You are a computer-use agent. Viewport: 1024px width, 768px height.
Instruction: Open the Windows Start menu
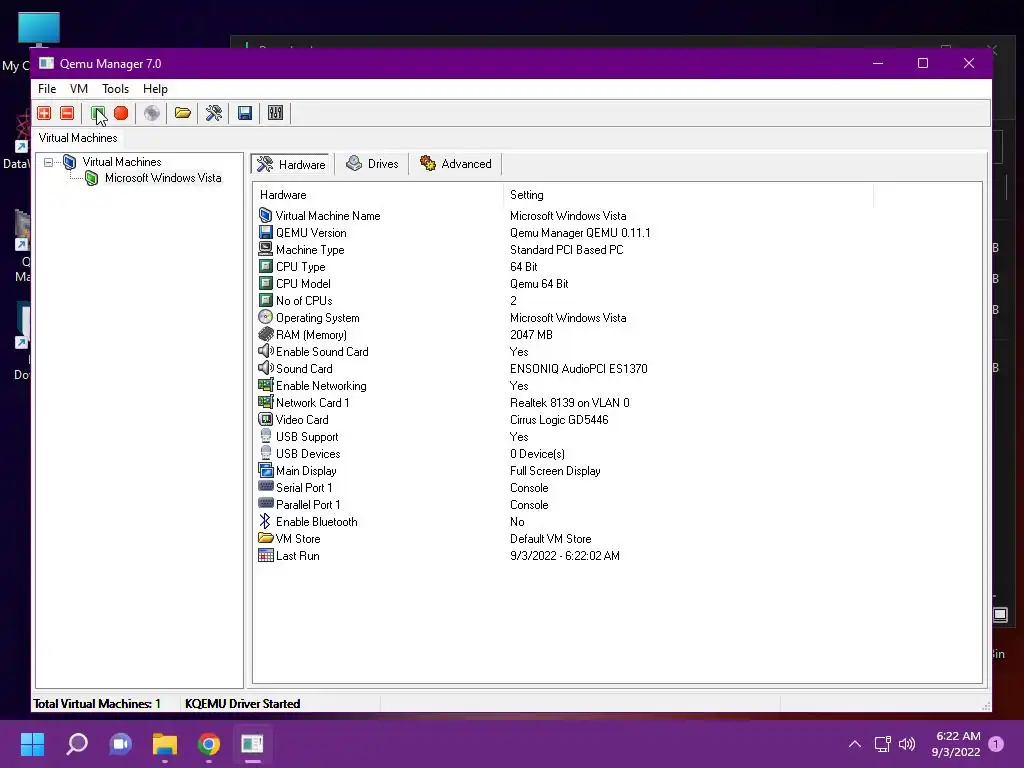point(32,744)
